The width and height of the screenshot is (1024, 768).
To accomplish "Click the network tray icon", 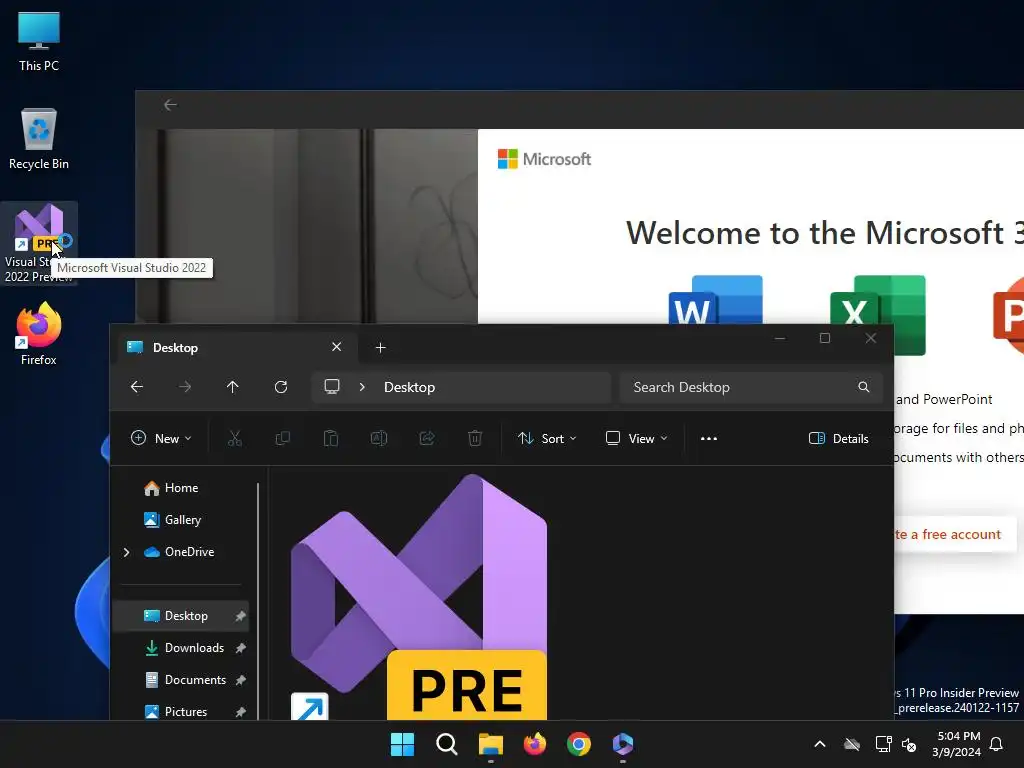I will point(882,744).
